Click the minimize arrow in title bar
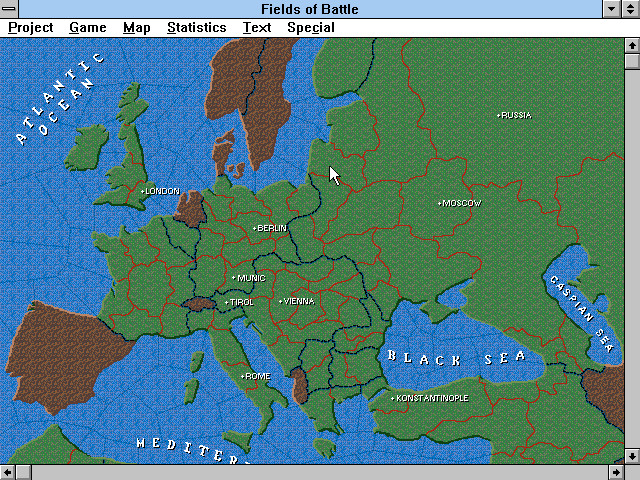This screenshot has width=640, height=480. point(611,9)
